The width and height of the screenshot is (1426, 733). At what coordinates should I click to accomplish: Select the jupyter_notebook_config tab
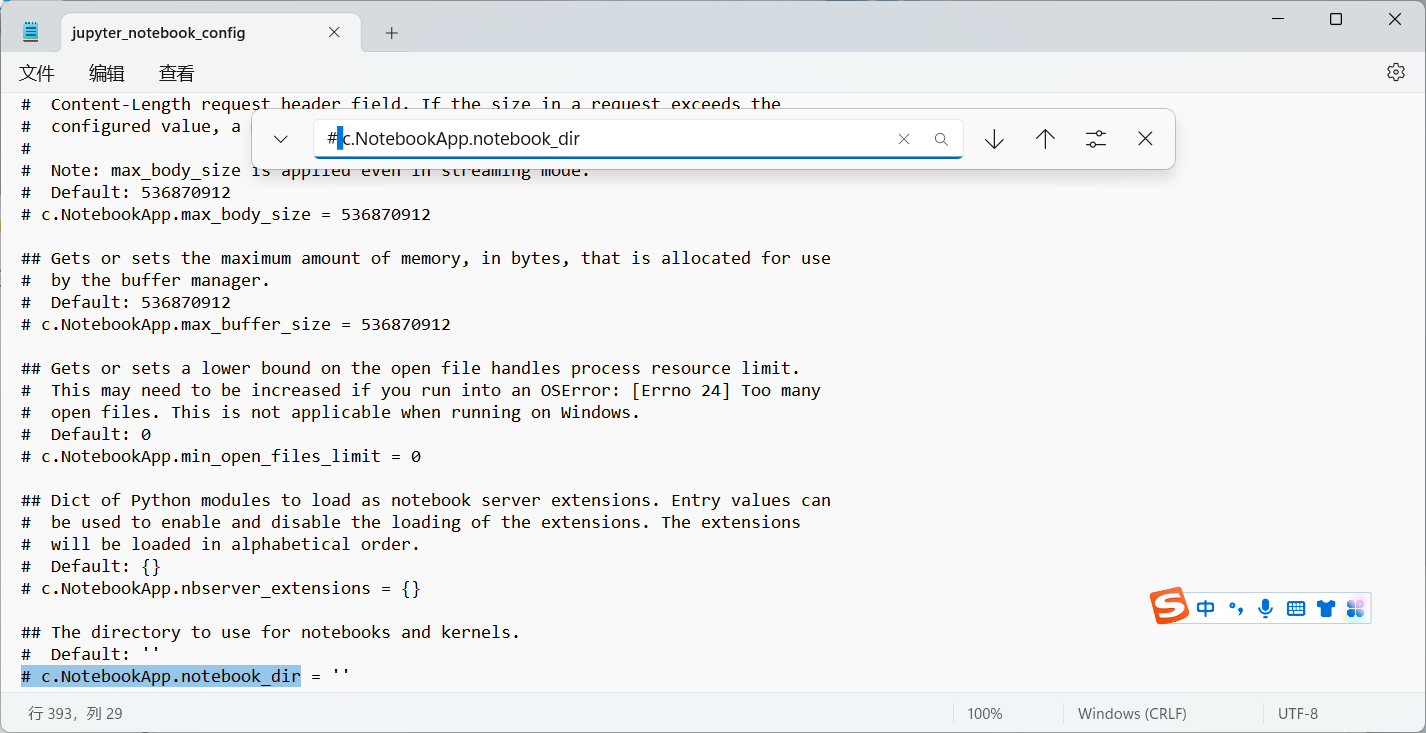click(x=160, y=32)
